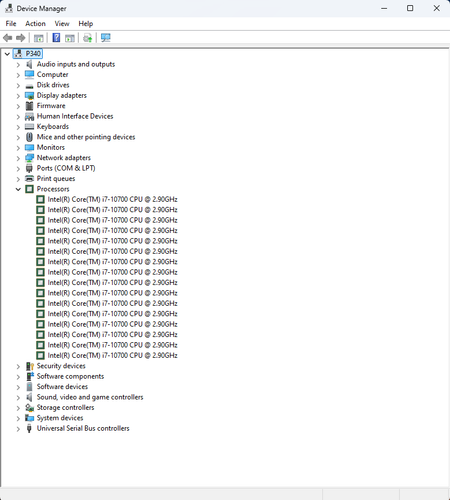
Task: Click the Universal Serial Bus controllers icon
Action: [29, 428]
